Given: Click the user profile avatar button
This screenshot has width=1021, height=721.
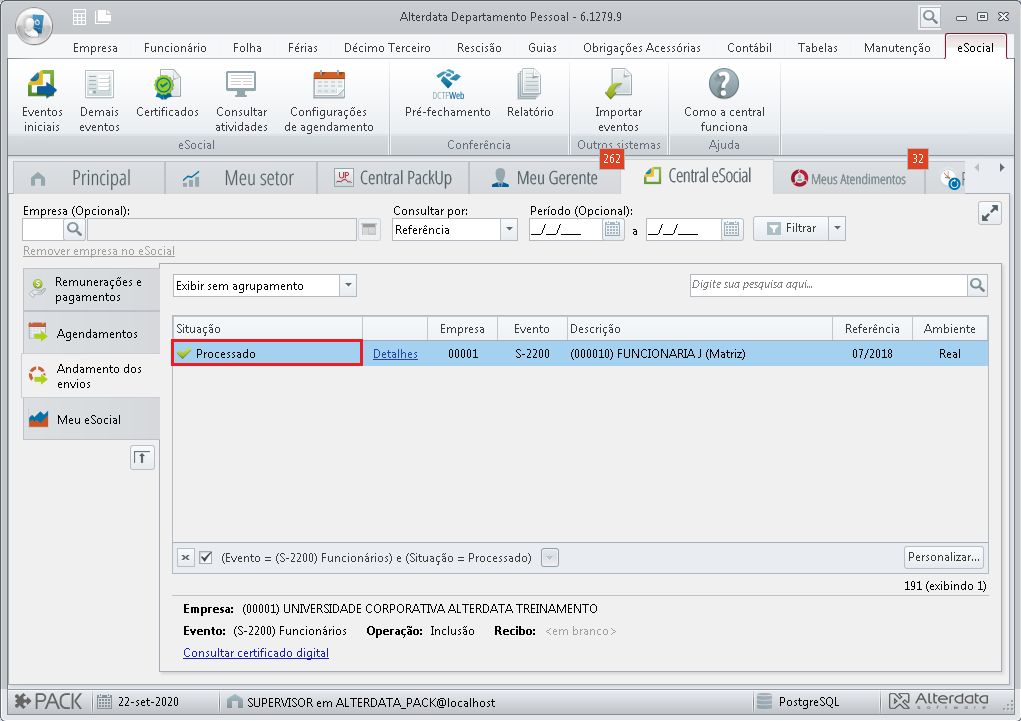Looking at the screenshot, I should [x=34, y=26].
